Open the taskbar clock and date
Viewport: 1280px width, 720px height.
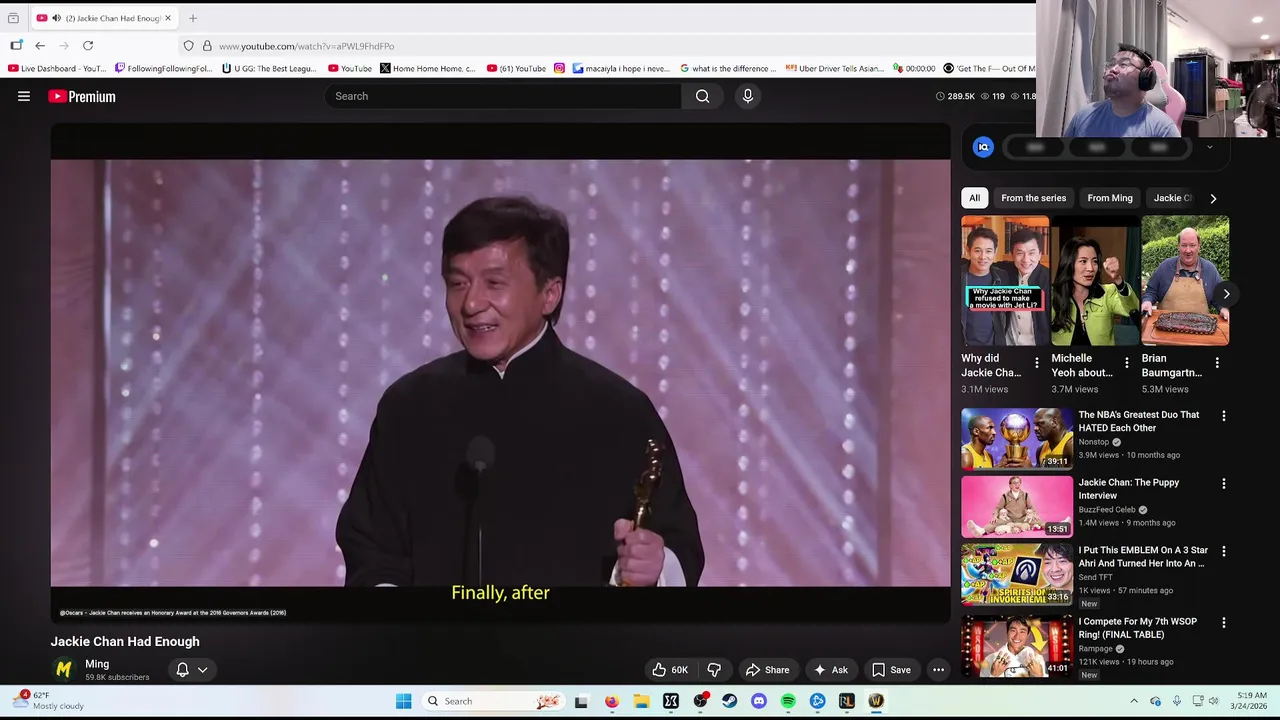coord(1251,701)
